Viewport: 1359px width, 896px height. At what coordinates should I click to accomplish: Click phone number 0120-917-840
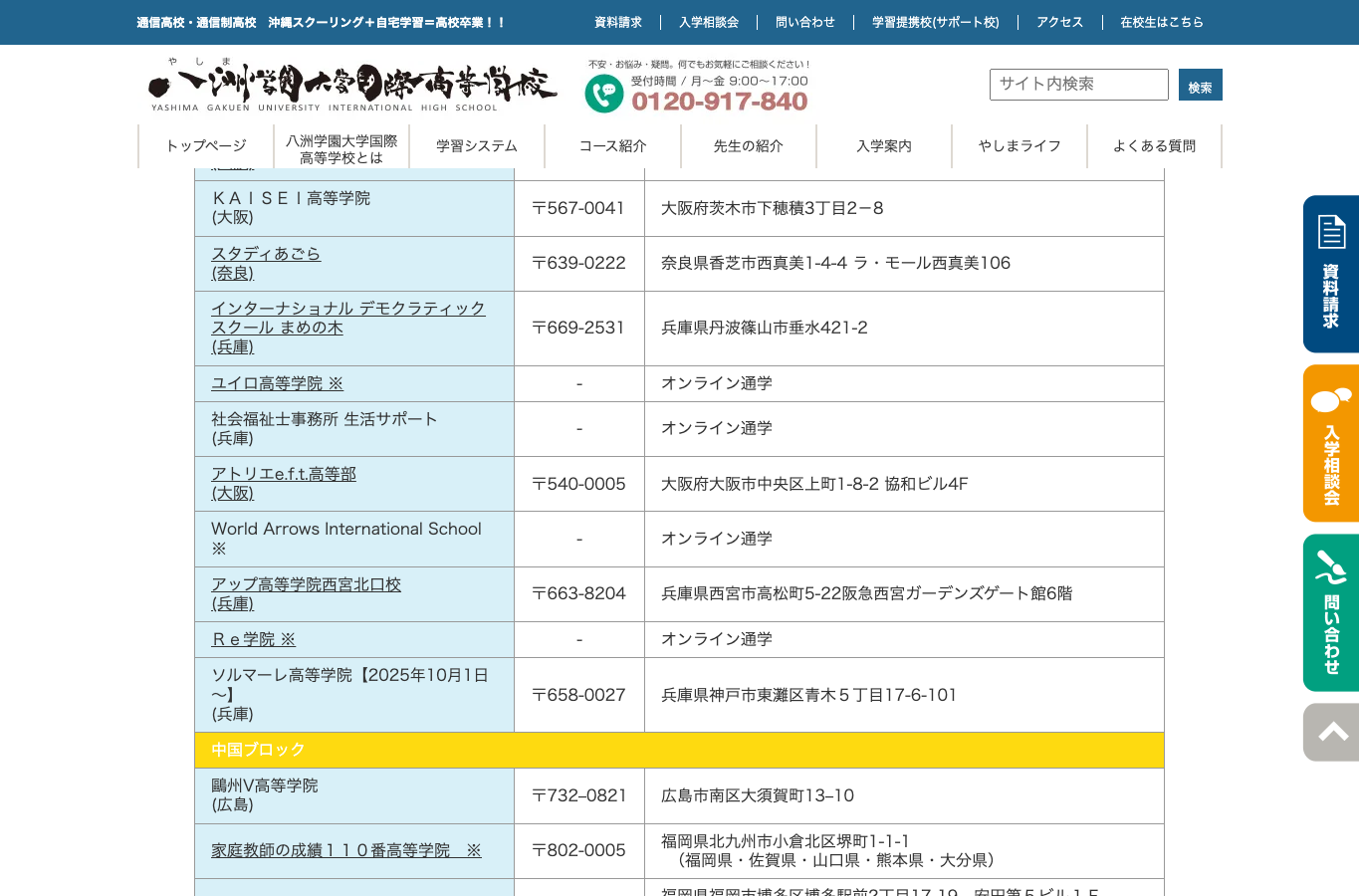(720, 102)
